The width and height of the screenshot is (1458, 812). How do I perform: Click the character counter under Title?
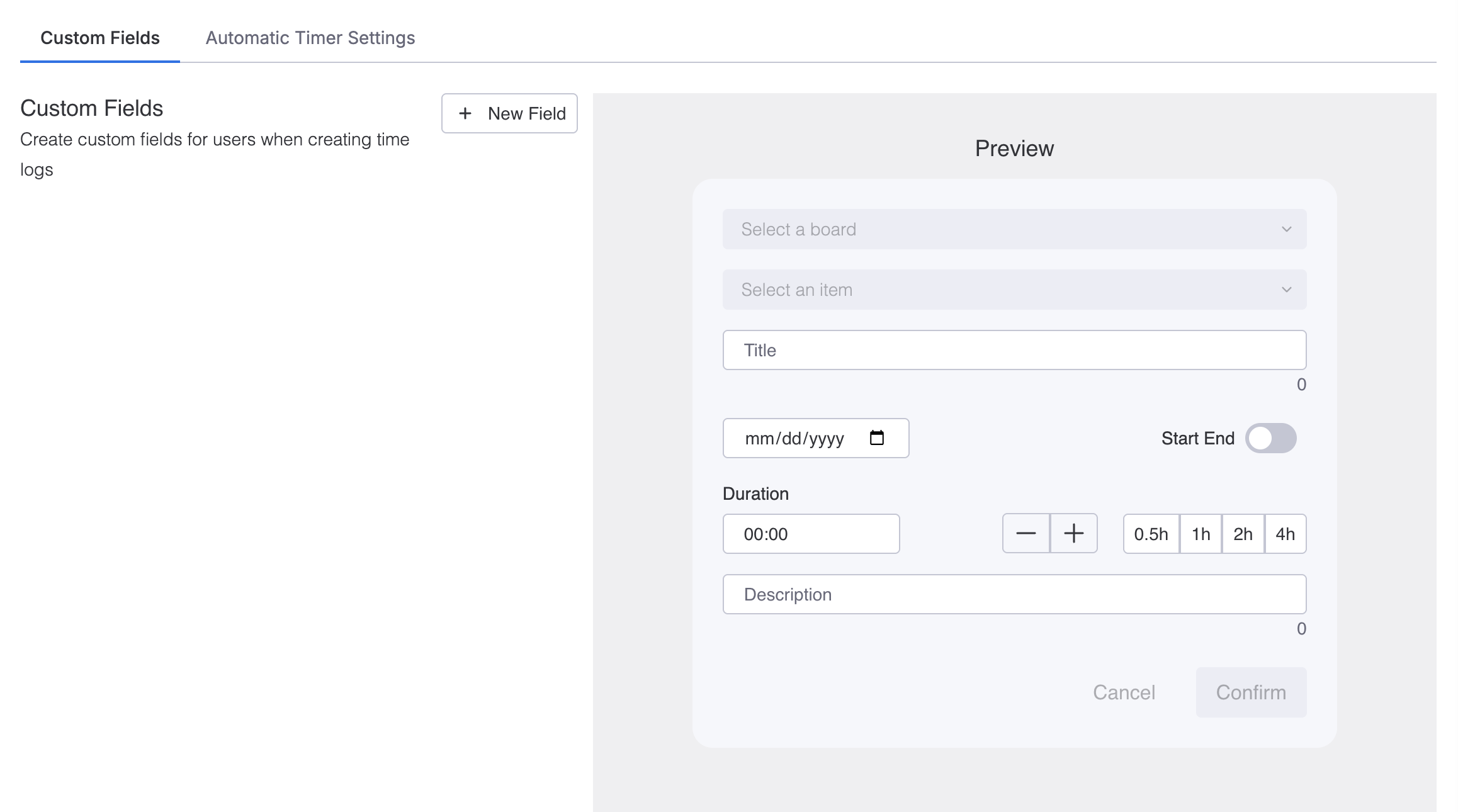click(1301, 385)
